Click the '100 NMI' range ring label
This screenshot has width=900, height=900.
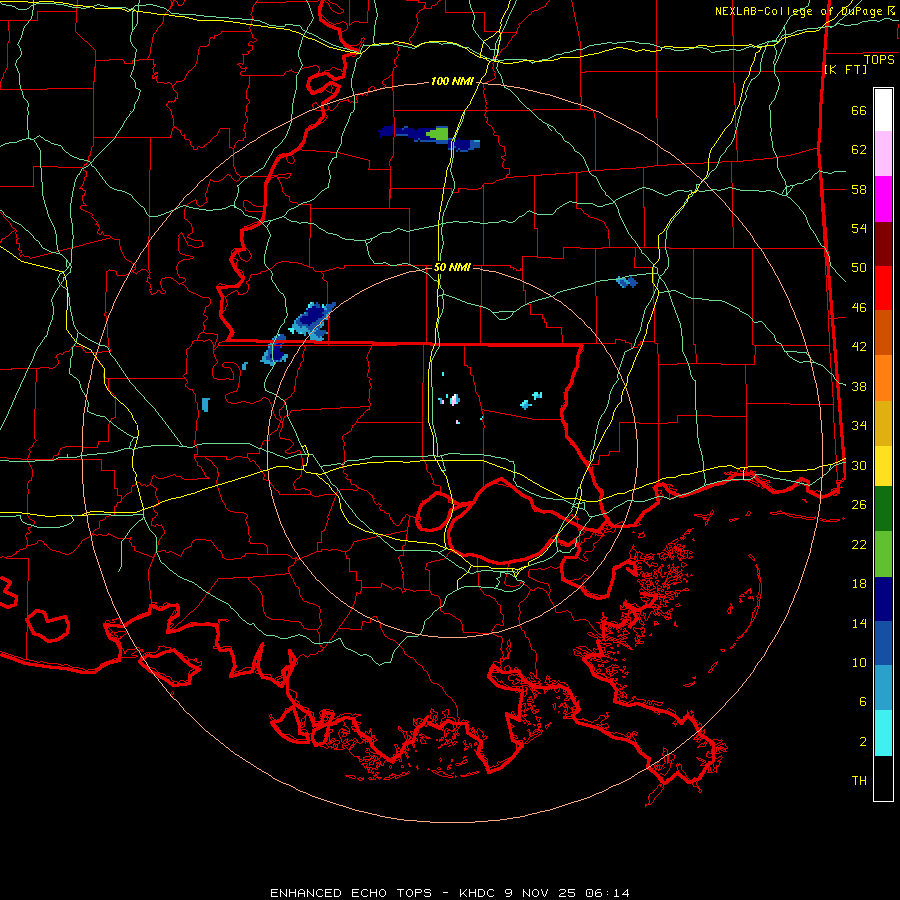[452, 82]
